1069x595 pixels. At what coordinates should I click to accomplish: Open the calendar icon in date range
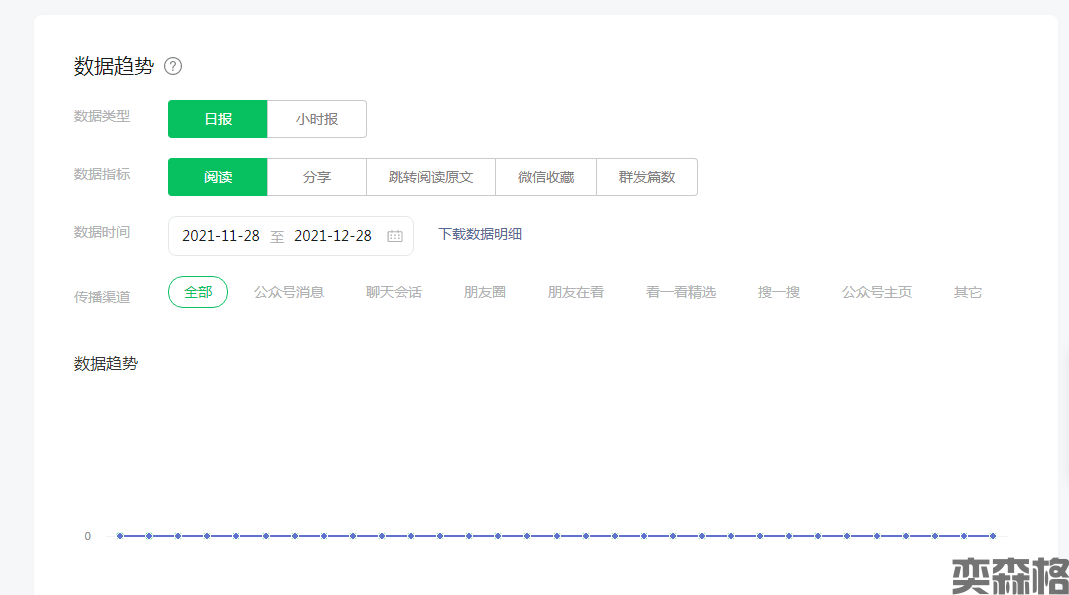coord(395,236)
